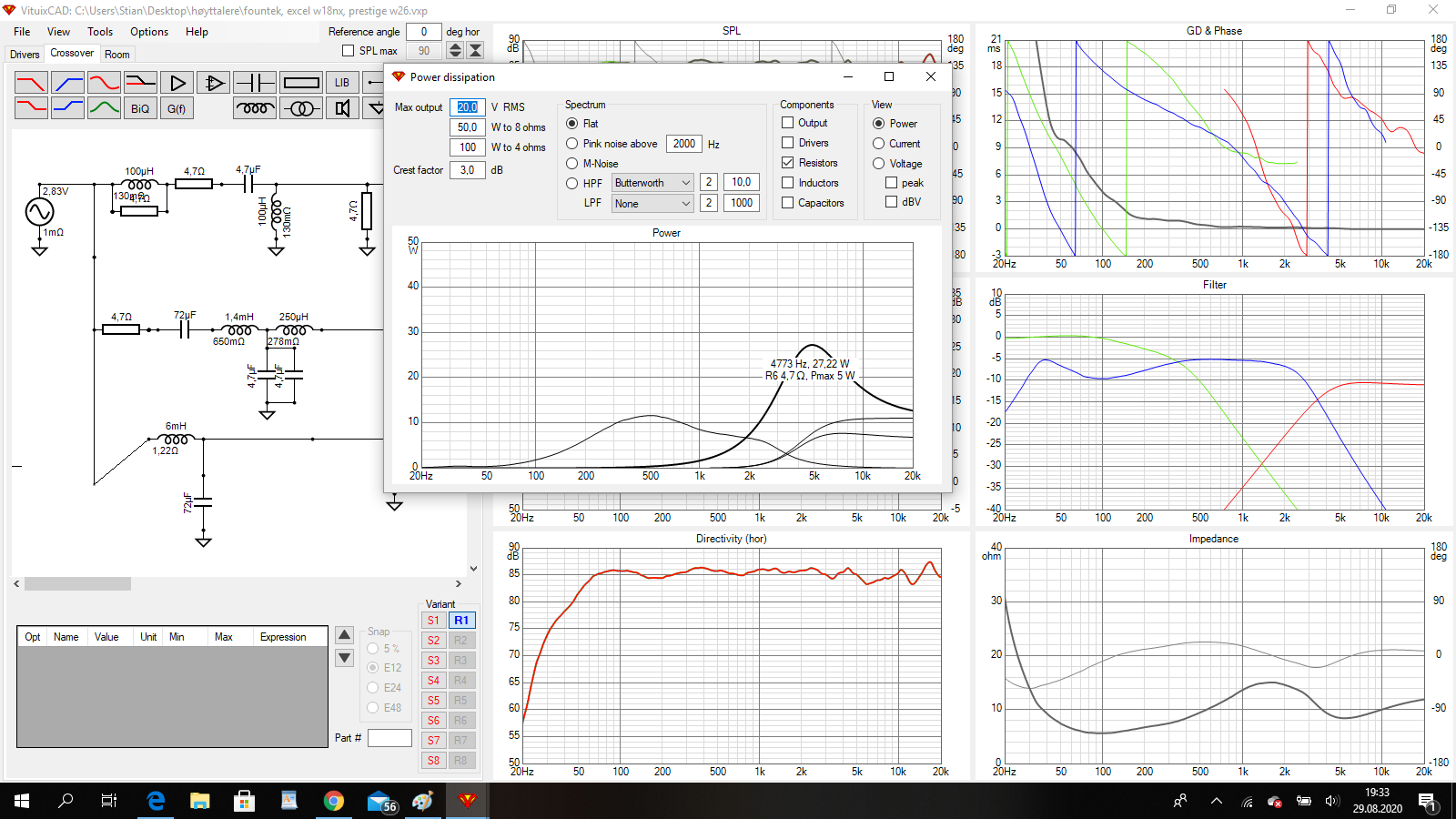Click the buffer amplifier triangle icon
Viewport: 1456px width, 819px height.
click(x=177, y=83)
